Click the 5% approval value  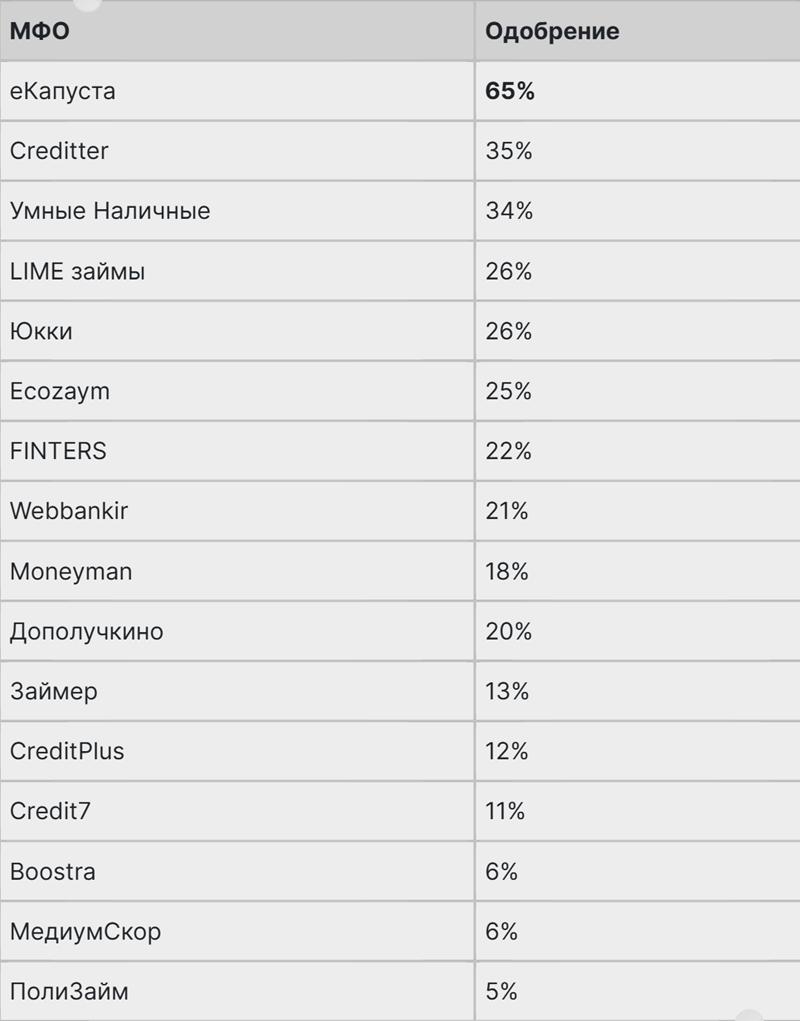pyautogui.click(x=501, y=992)
